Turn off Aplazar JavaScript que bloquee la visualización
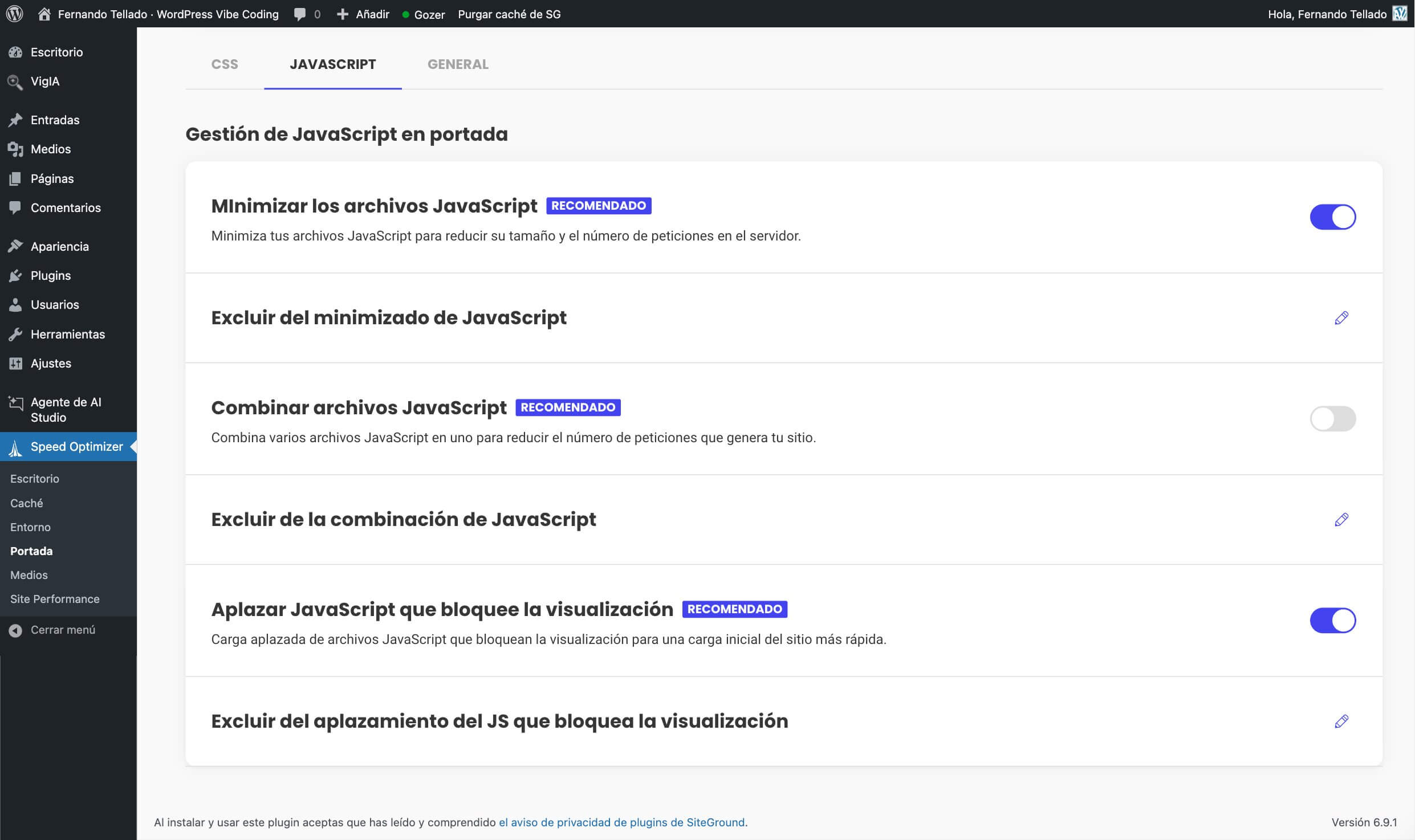 (1333, 620)
